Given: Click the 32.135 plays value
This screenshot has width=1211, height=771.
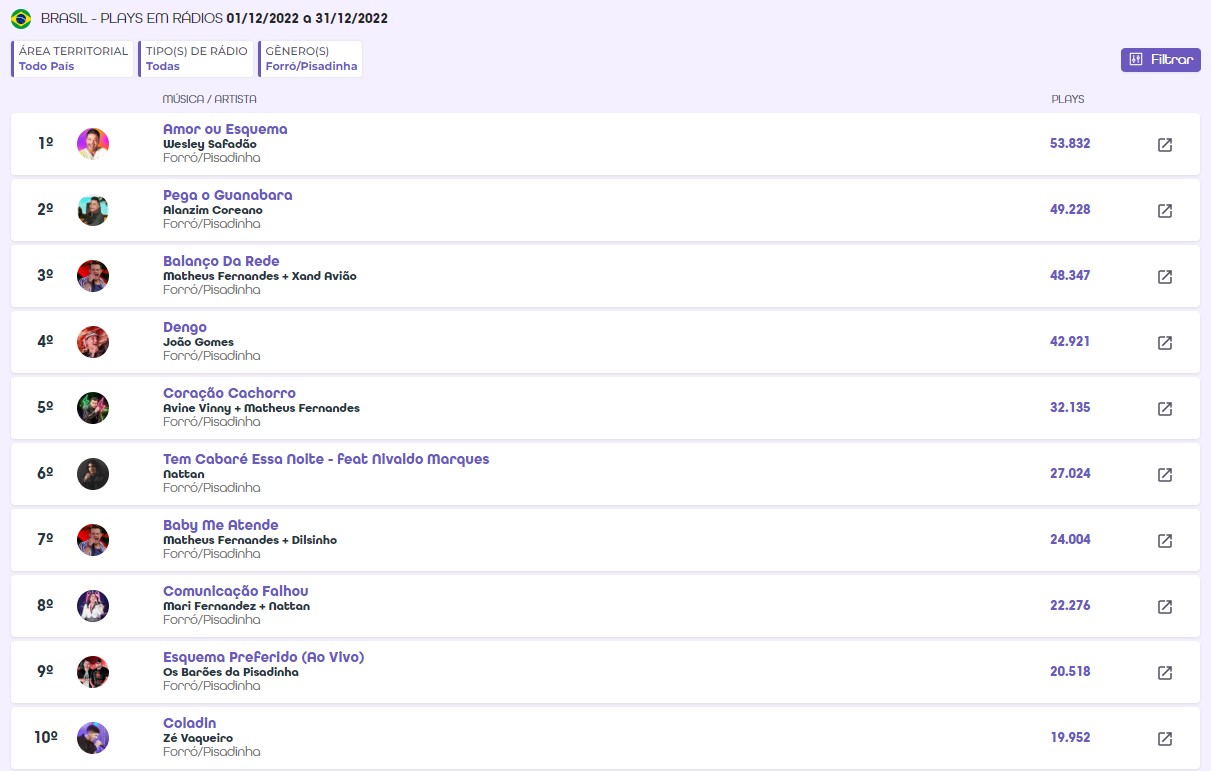Looking at the screenshot, I should 1070,408.
